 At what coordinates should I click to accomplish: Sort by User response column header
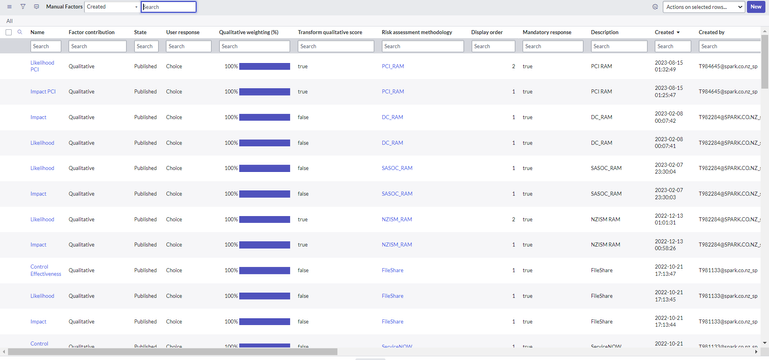point(182,32)
